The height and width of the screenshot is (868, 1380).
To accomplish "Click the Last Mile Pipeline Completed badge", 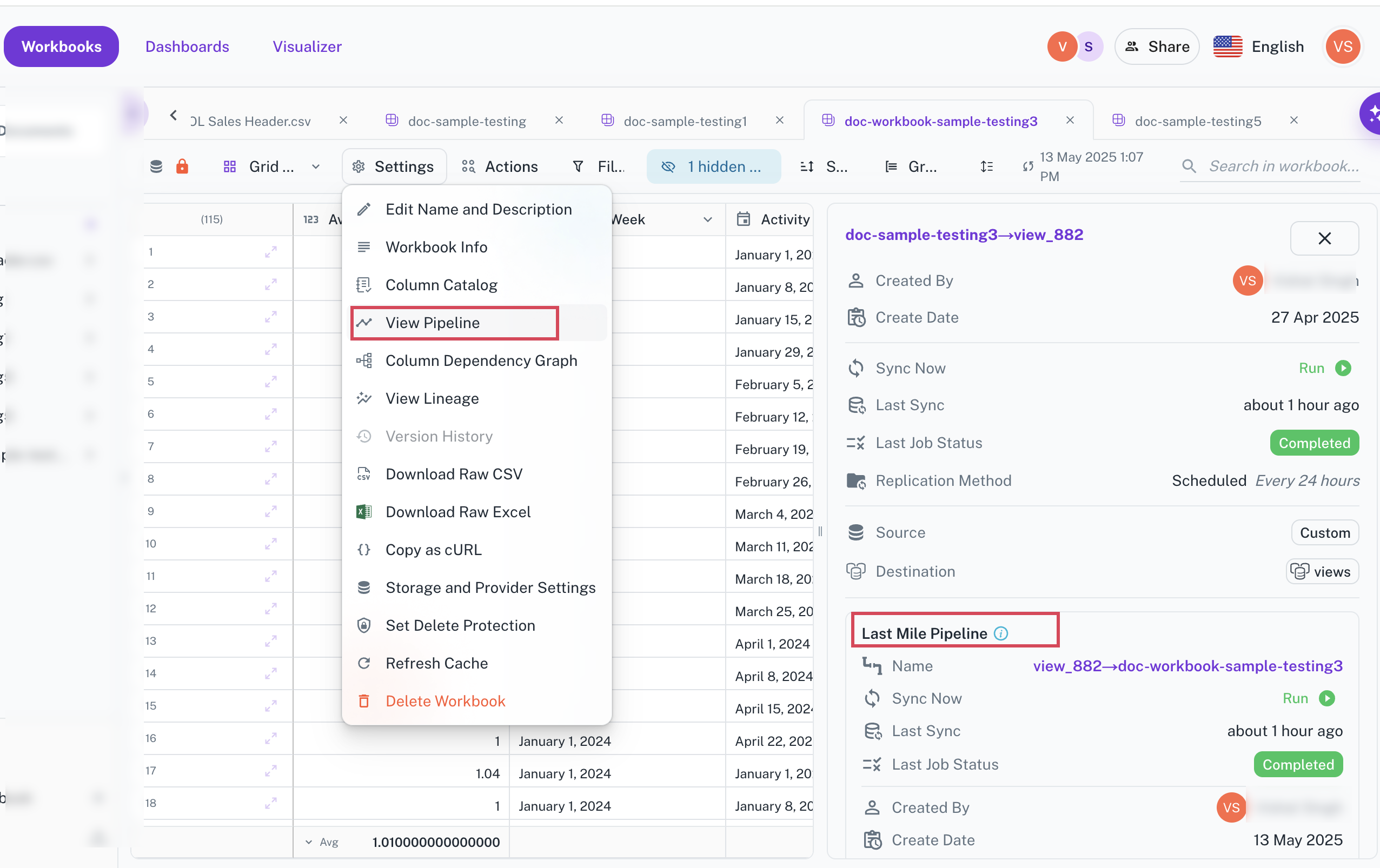I will [x=1298, y=764].
